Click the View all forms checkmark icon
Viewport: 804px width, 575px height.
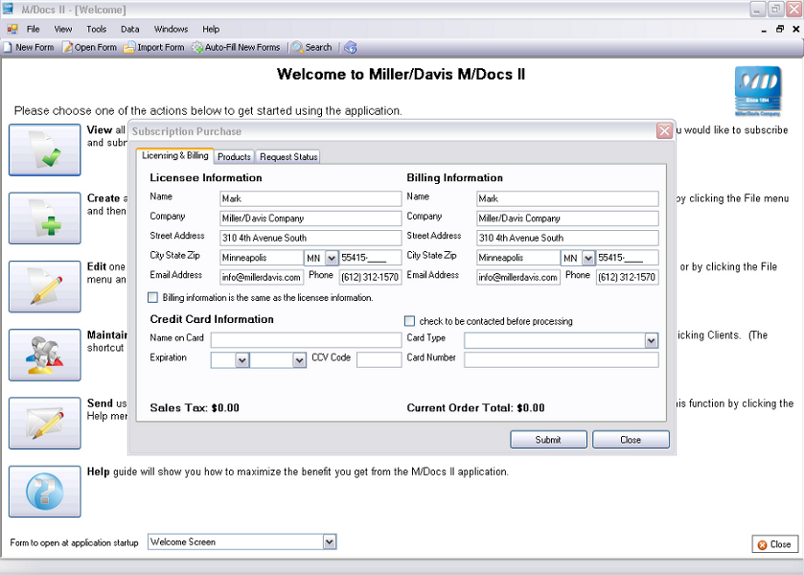(45, 149)
